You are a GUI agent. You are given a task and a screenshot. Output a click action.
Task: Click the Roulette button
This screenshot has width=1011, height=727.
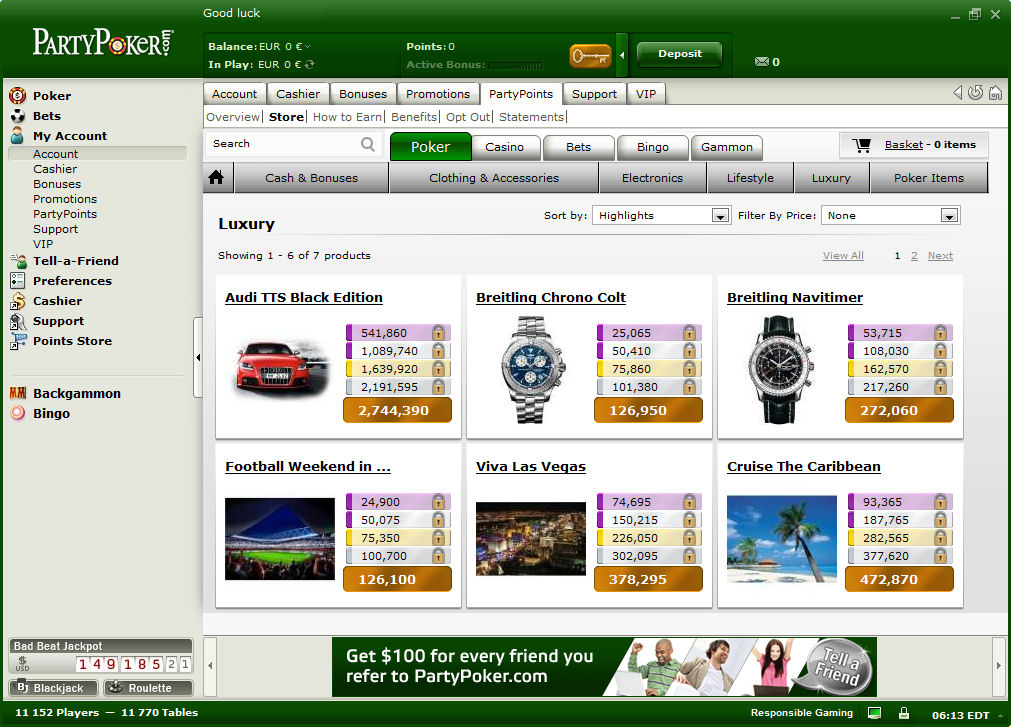point(148,688)
